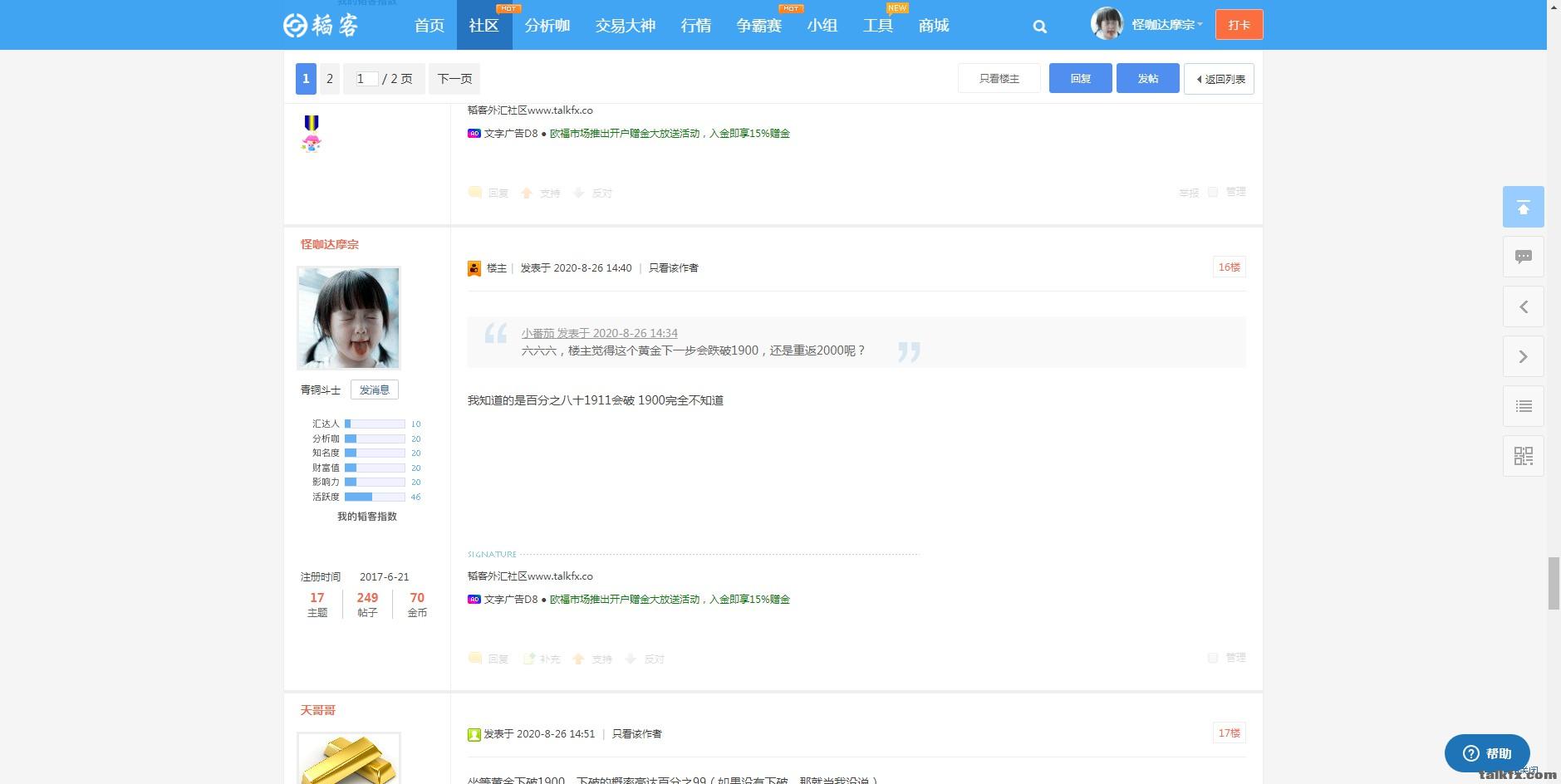Click the support up-arrow on floor 16

click(579, 659)
